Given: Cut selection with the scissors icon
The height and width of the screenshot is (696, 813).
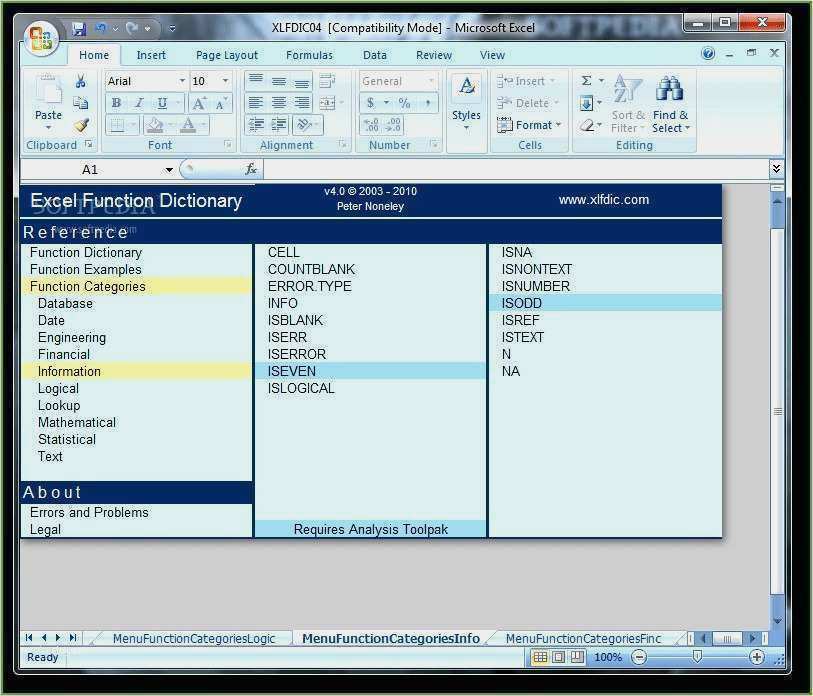Looking at the screenshot, I should 80,81.
